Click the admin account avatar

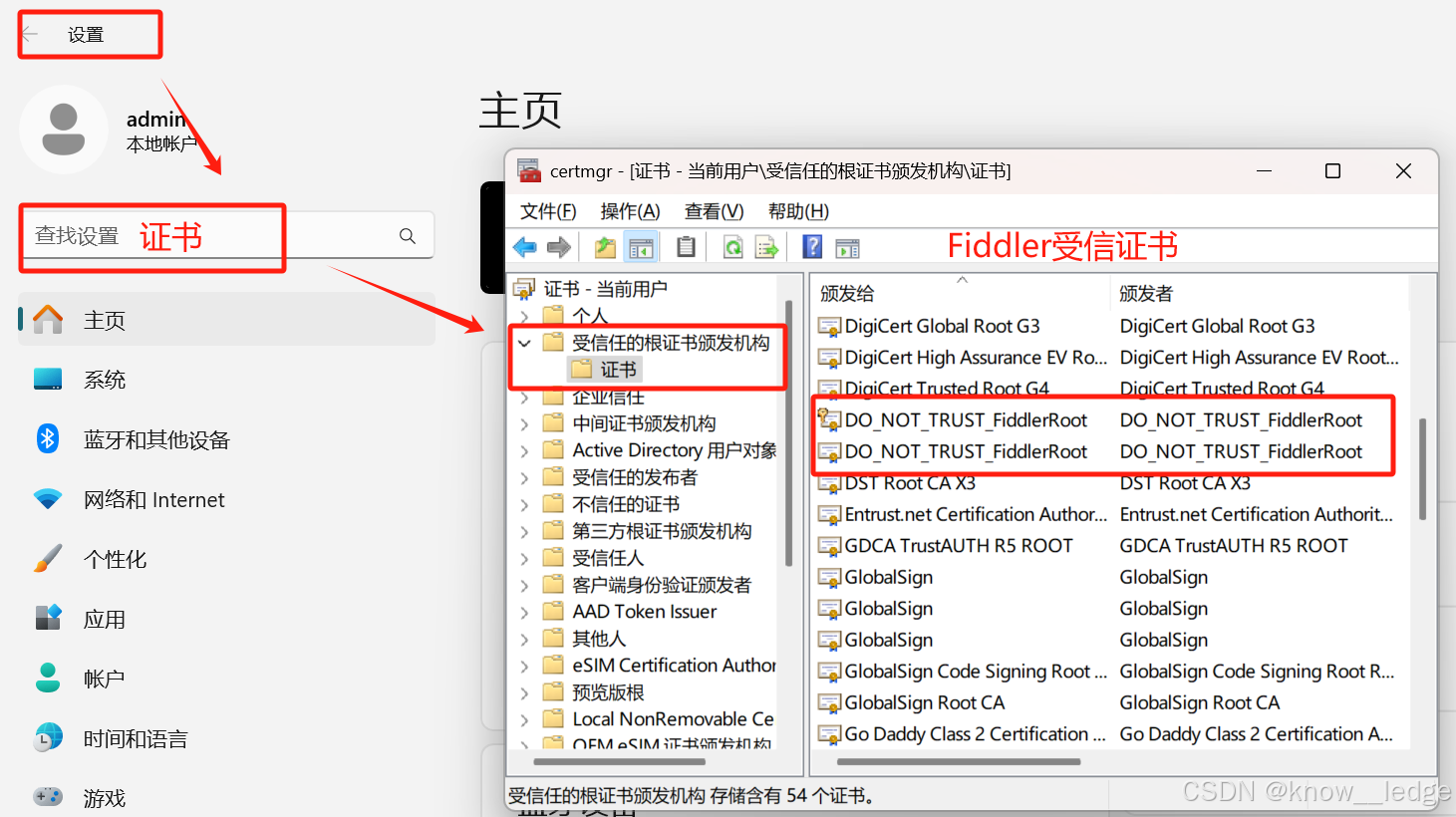click(64, 130)
